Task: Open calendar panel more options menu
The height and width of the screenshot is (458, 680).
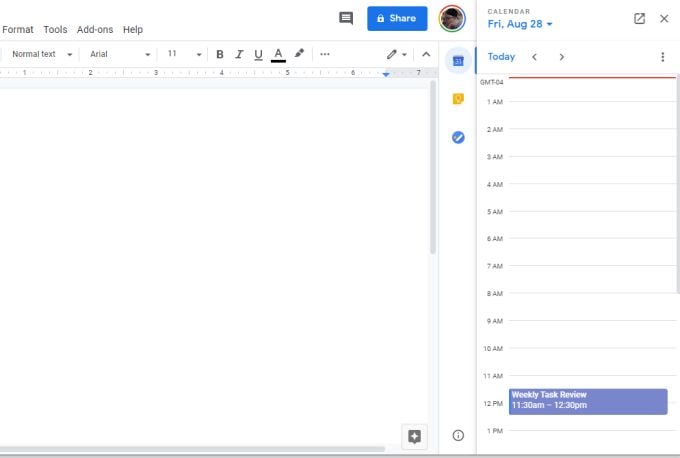Action: pyautogui.click(x=662, y=57)
